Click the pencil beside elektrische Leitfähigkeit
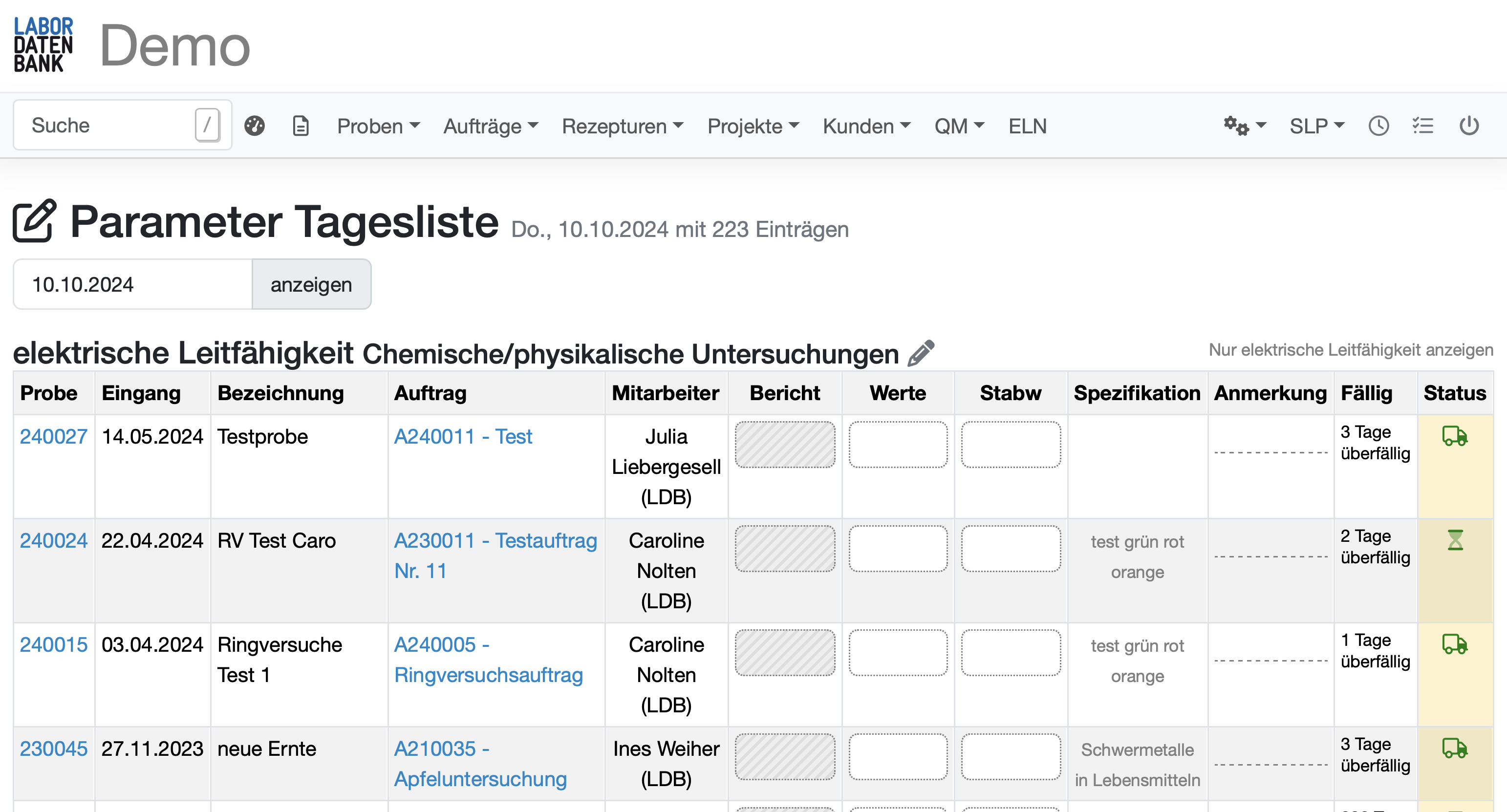1507x812 pixels. coord(919,353)
